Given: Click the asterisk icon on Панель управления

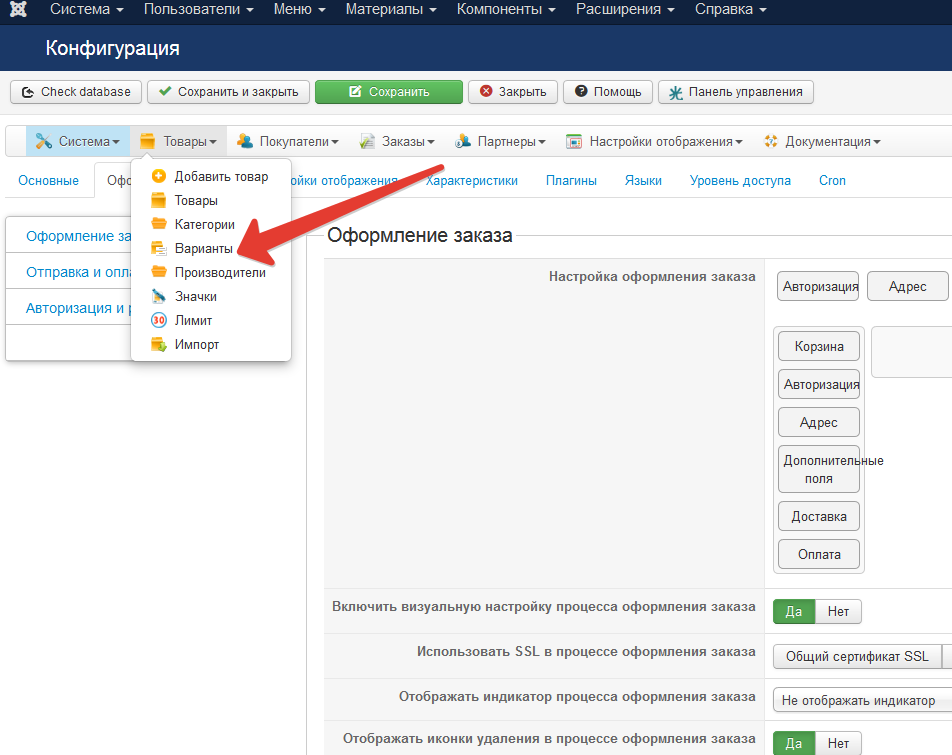Looking at the screenshot, I should 676,93.
